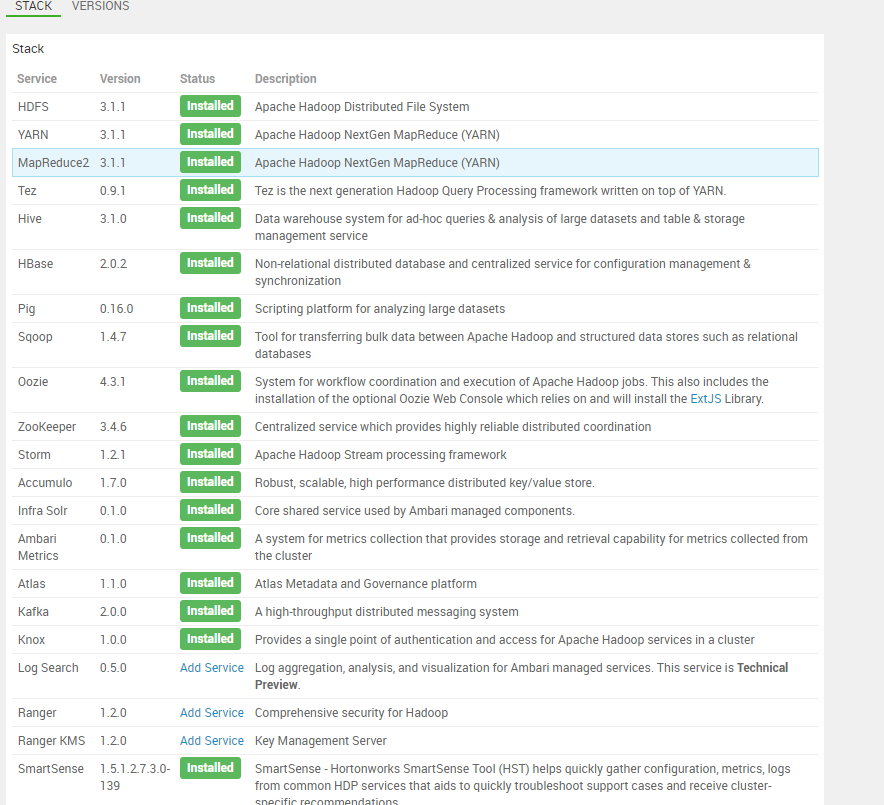884x805 pixels.
Task: Click the Installed badge for HDFS
Action: (x=210, y=105)
